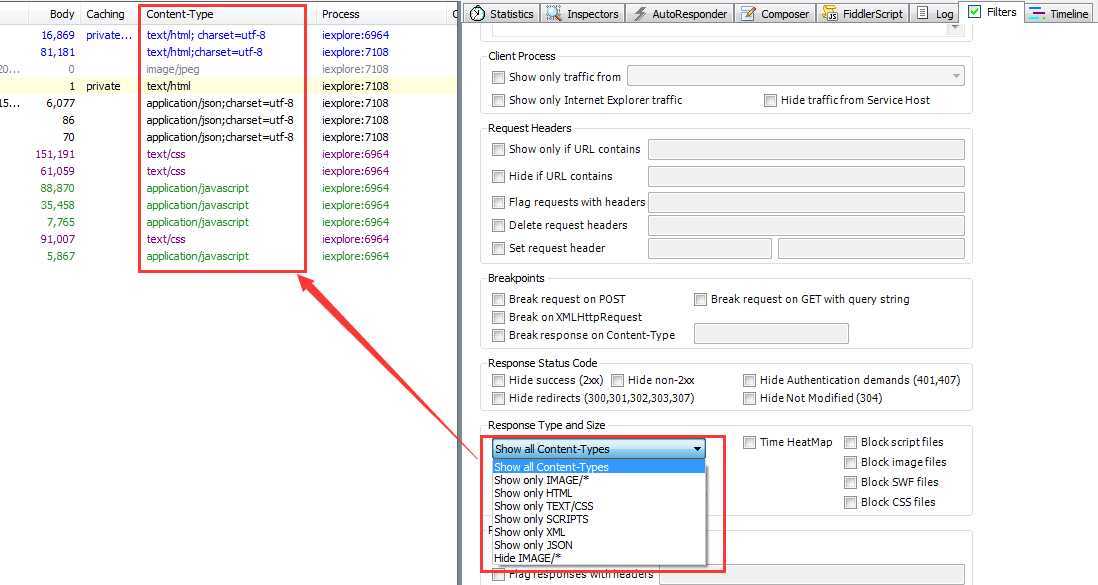Click the Show only if URL contains field

805,149
